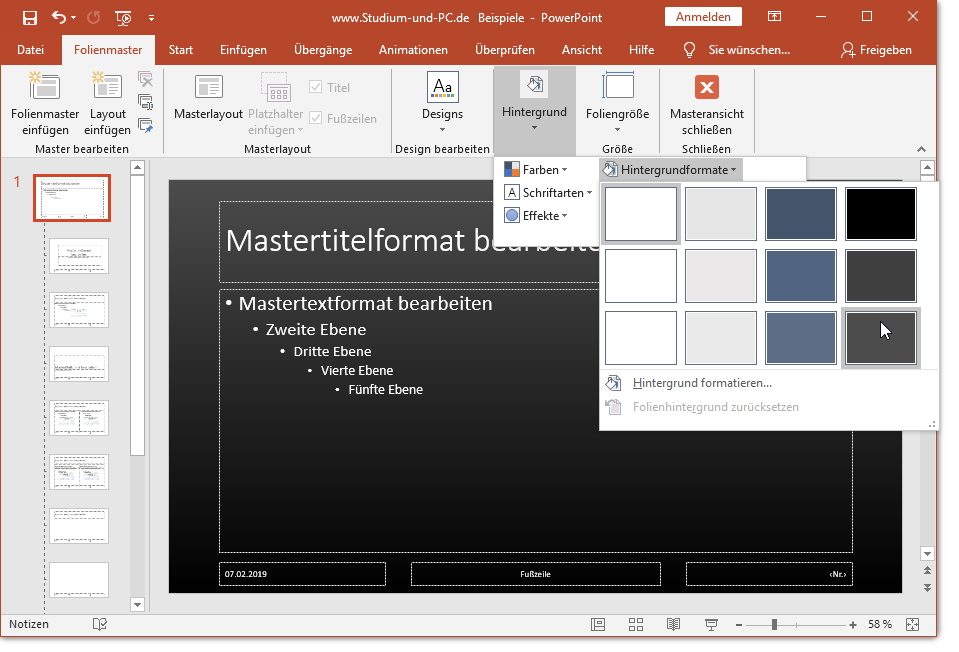Click the preserve master pin icon

[146, 125]
